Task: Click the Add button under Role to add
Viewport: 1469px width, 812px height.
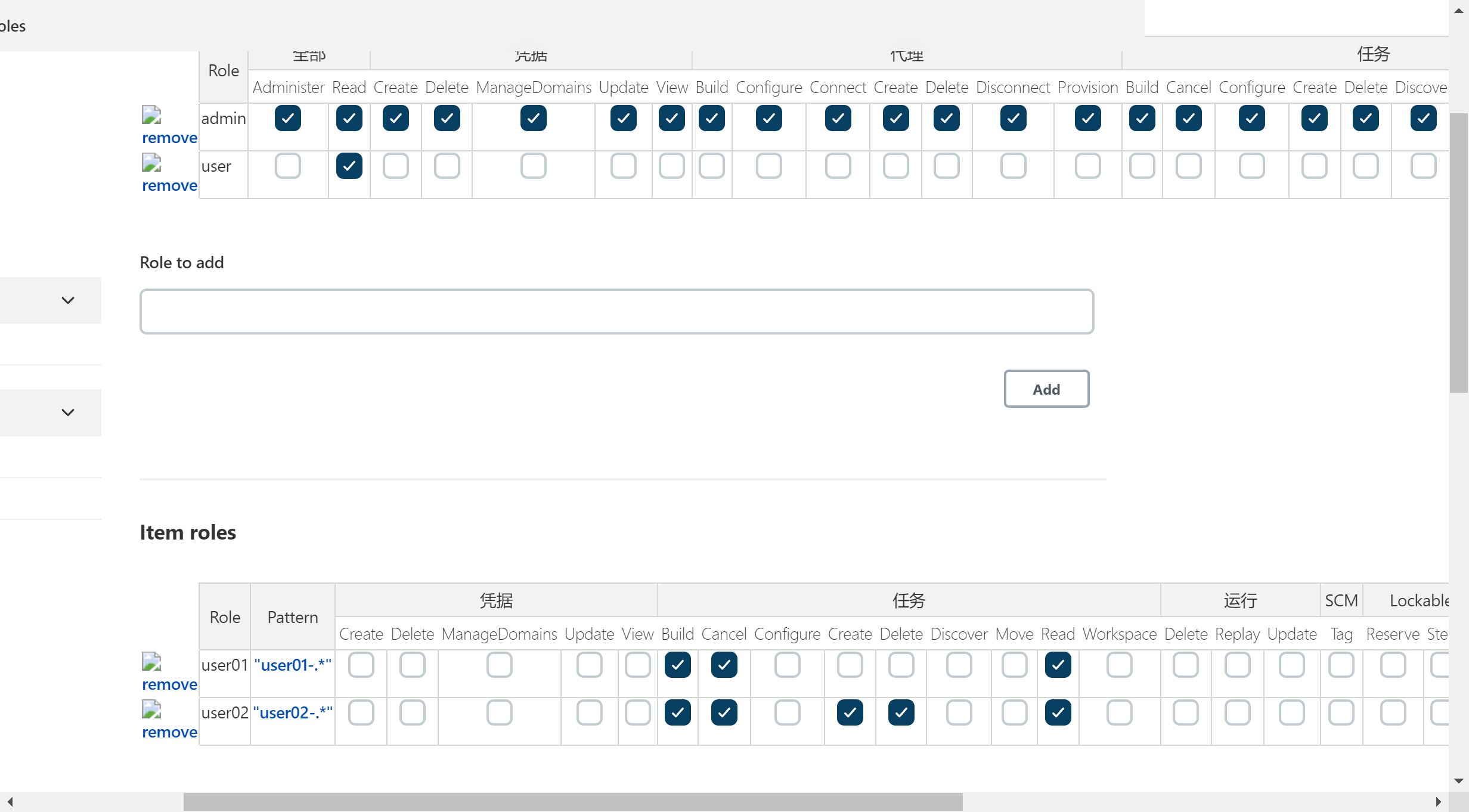Action: [1046, 388]
